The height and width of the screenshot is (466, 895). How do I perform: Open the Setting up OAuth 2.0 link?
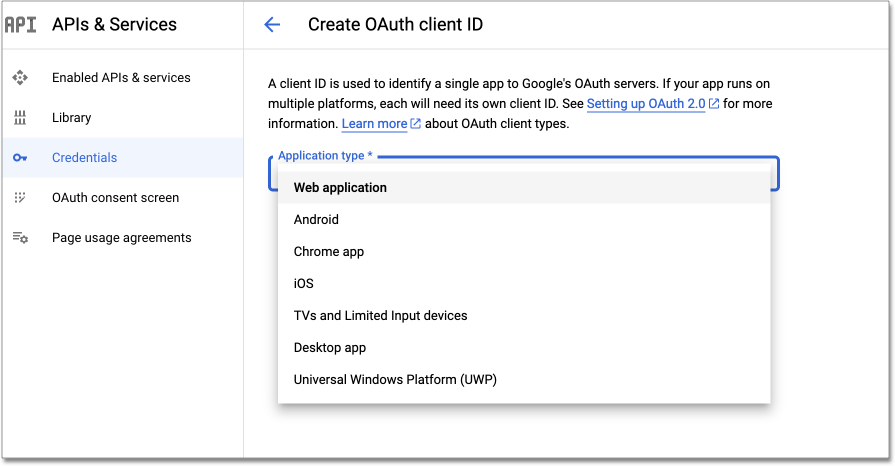click(646, 104)
